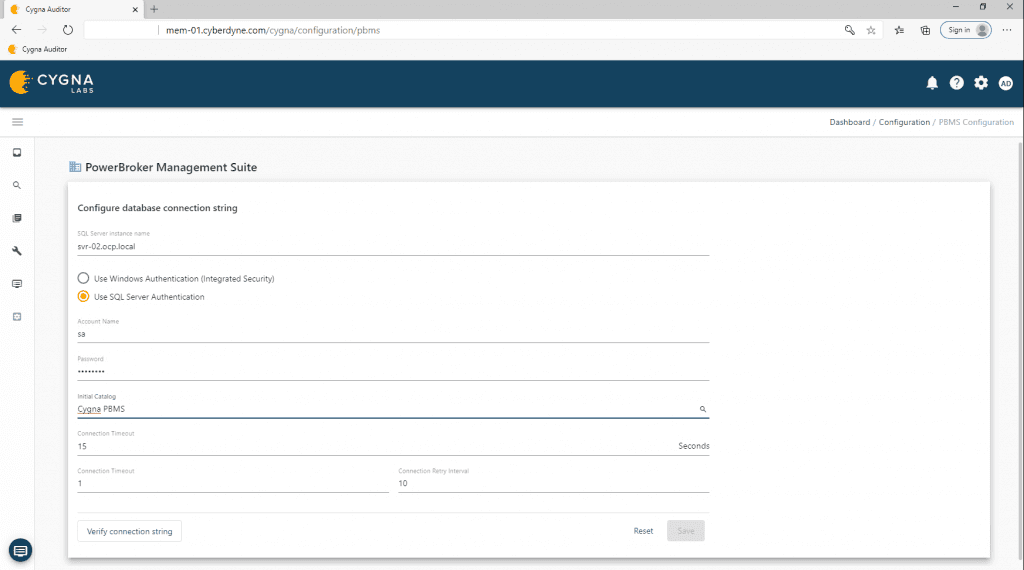Go to Dashboard breadcrumb link

point(850,122)
